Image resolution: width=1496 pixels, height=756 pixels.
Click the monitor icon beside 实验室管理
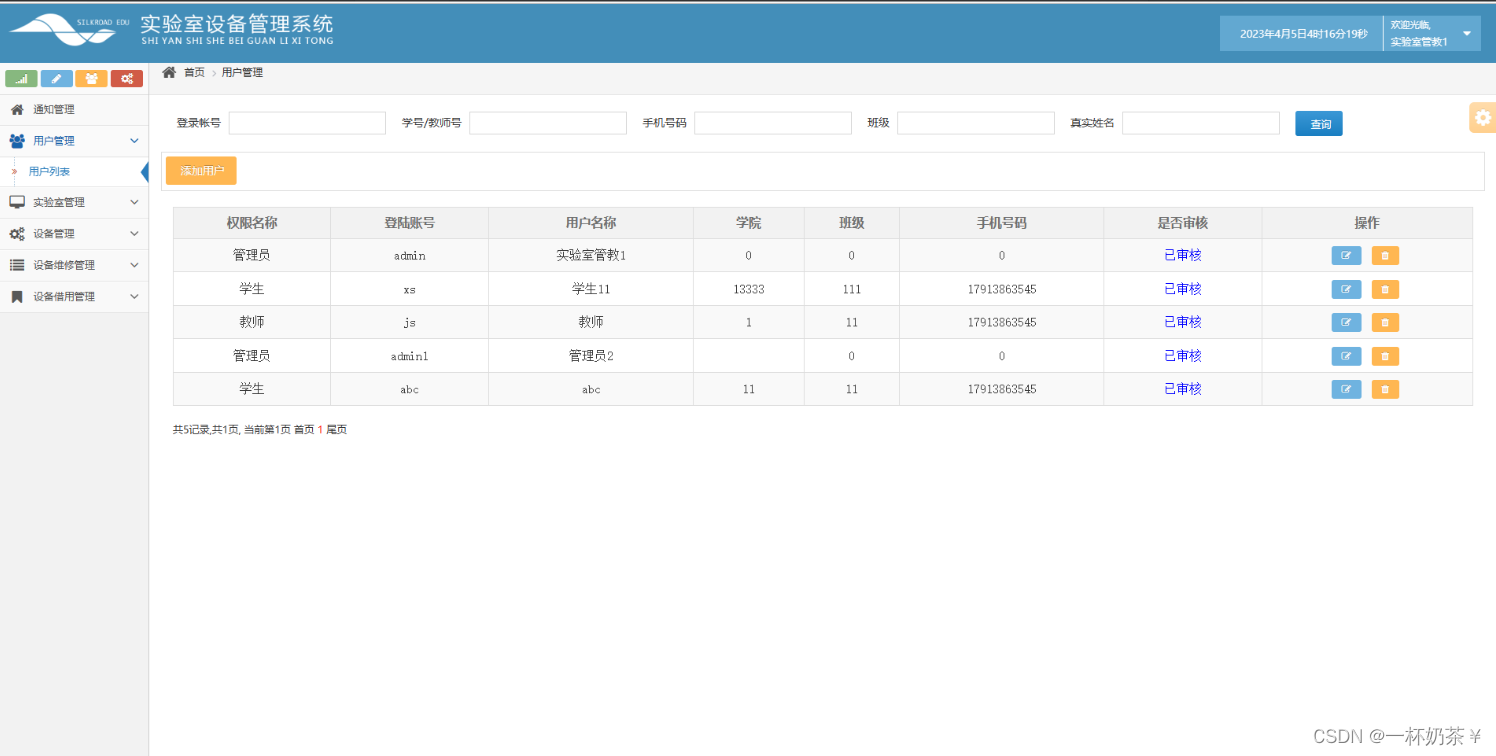pyautogui.click(x=17, y=202)
